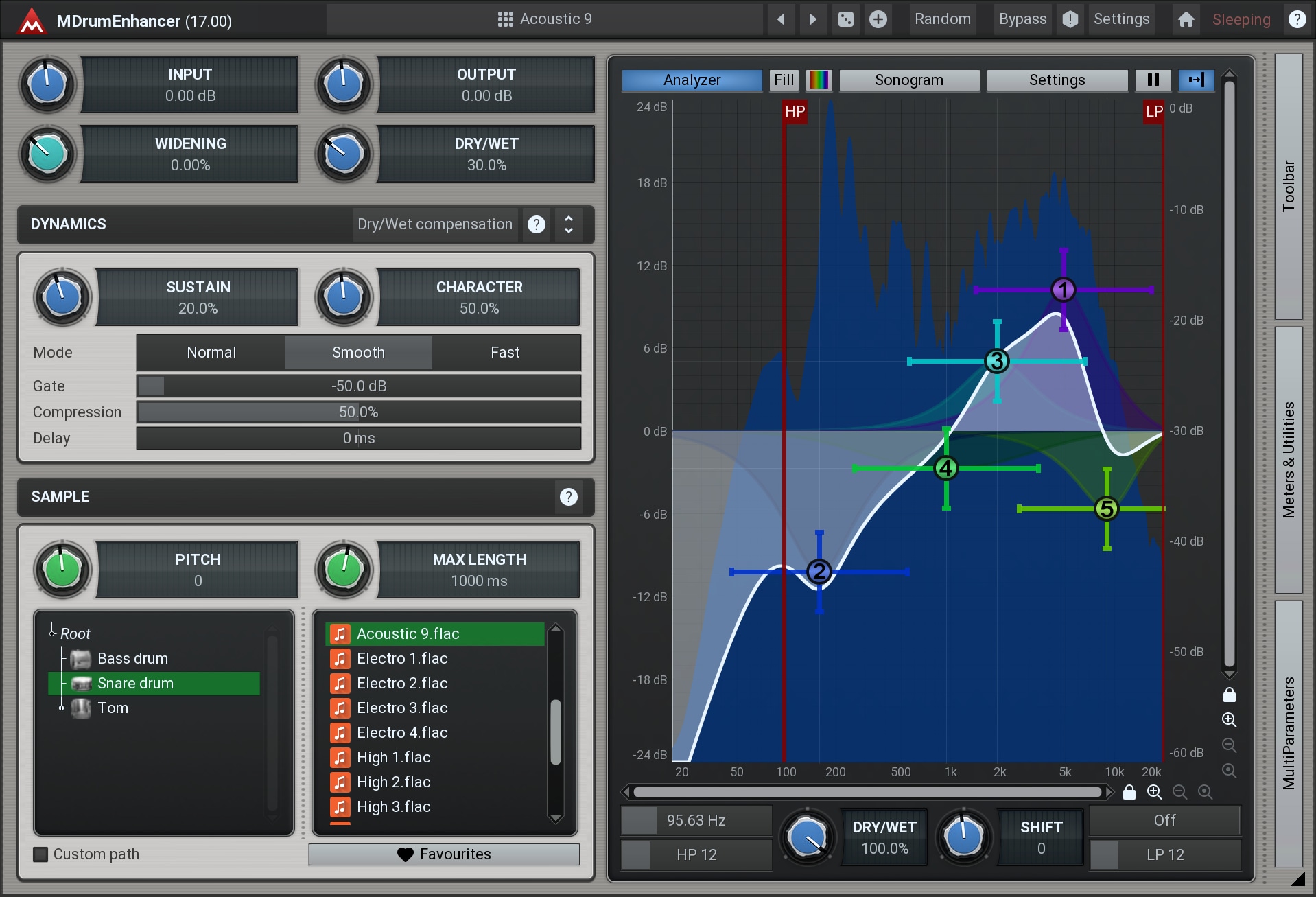
Task: Click the Sample section help icon
Action: pos(568,496)
